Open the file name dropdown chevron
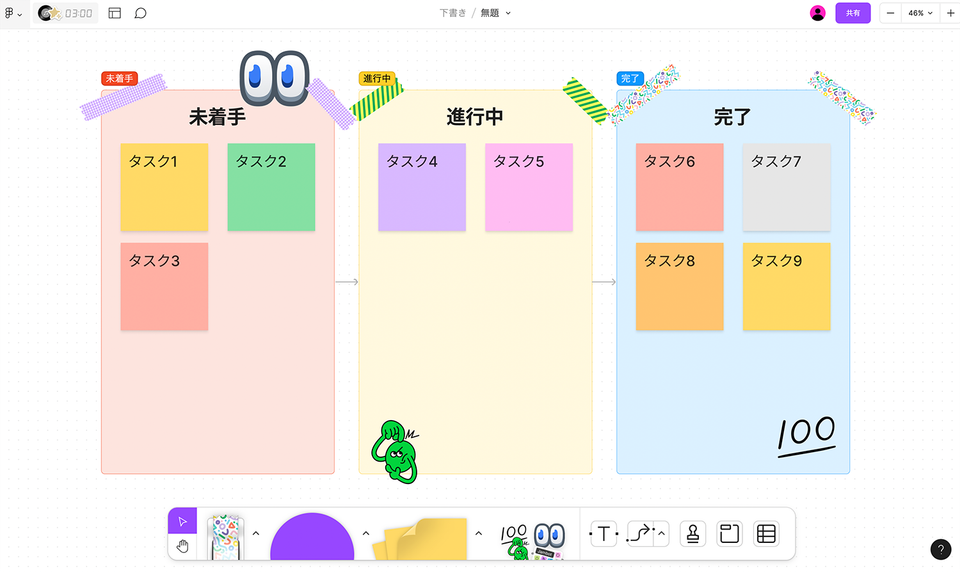The image size is (960, 572). [x=508, y=13]
